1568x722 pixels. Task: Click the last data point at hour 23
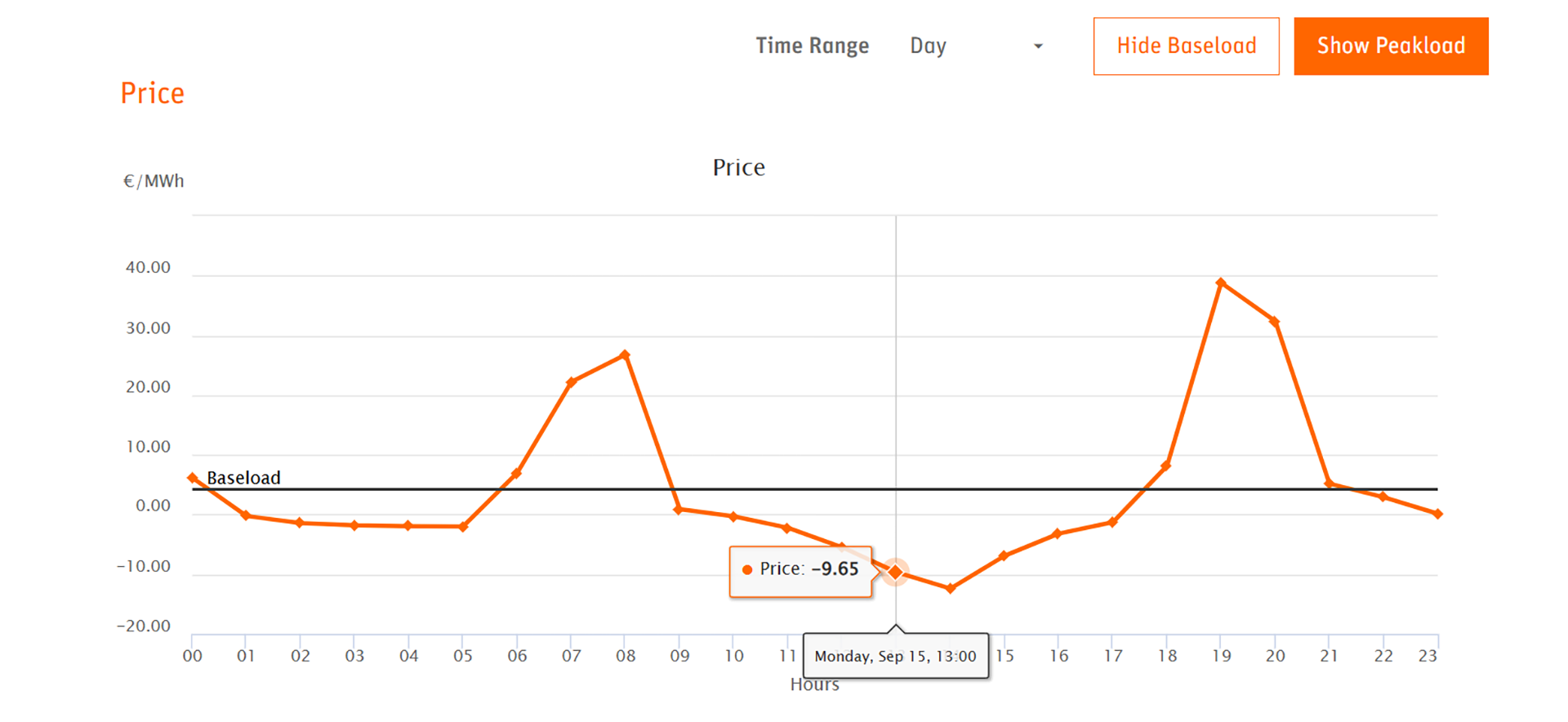1437,514
